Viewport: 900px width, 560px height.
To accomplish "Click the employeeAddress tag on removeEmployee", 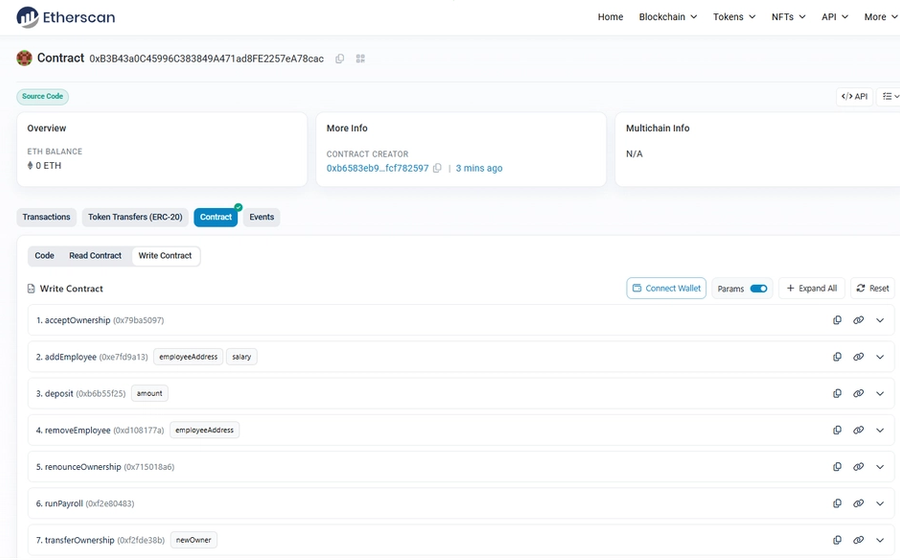I will click(x=204, y=430).
